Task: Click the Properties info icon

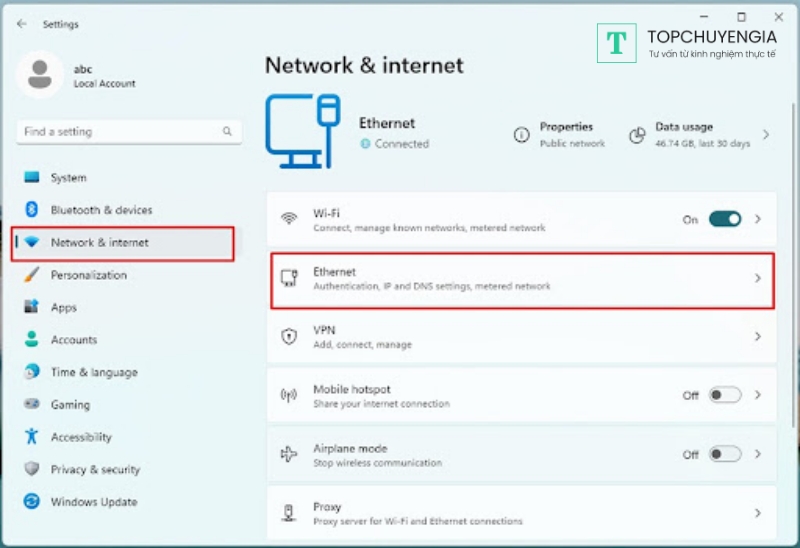Action: [521, 134]
